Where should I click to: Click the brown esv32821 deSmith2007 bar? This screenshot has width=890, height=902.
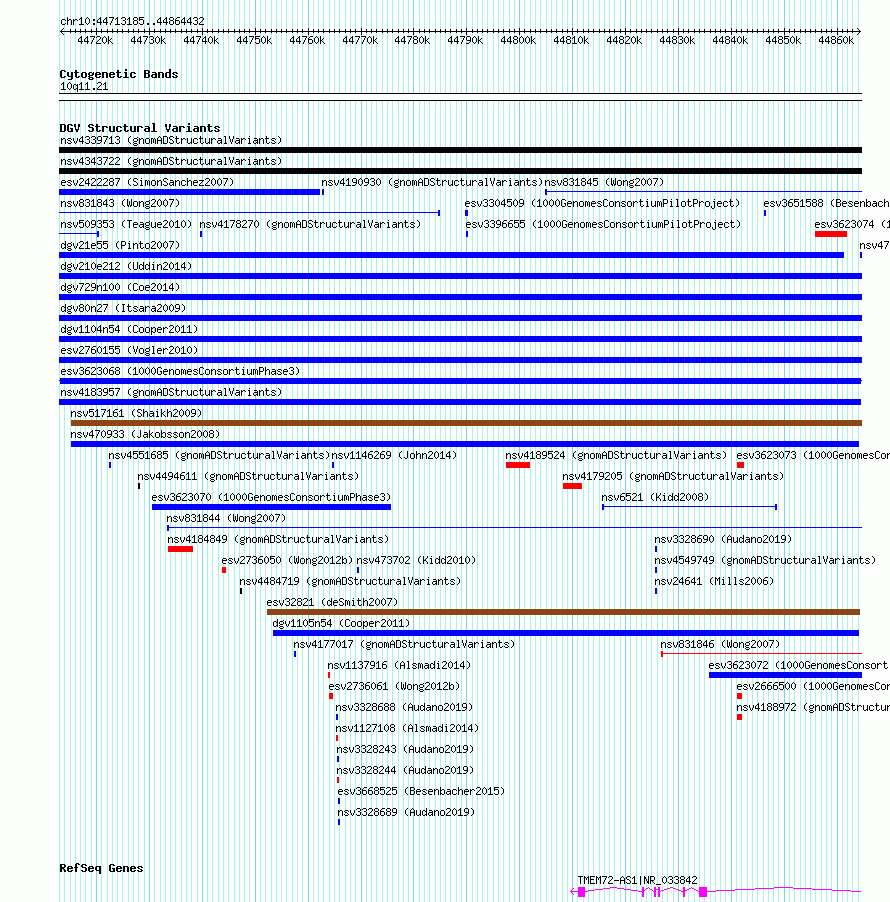(x=563, y=612)
